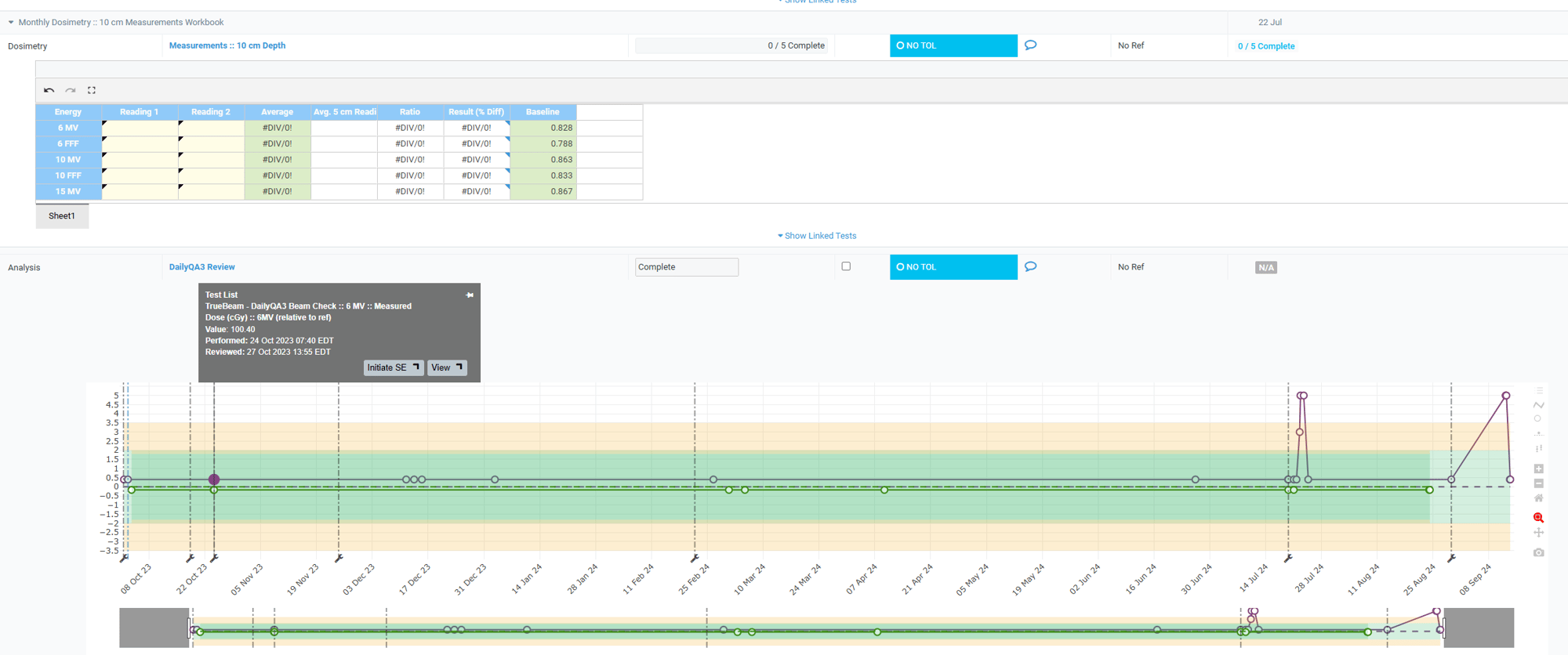Screen dimensions: 1568x655
Task: Click wrench service event marker near 25 Feb 24
Action: 695,559
